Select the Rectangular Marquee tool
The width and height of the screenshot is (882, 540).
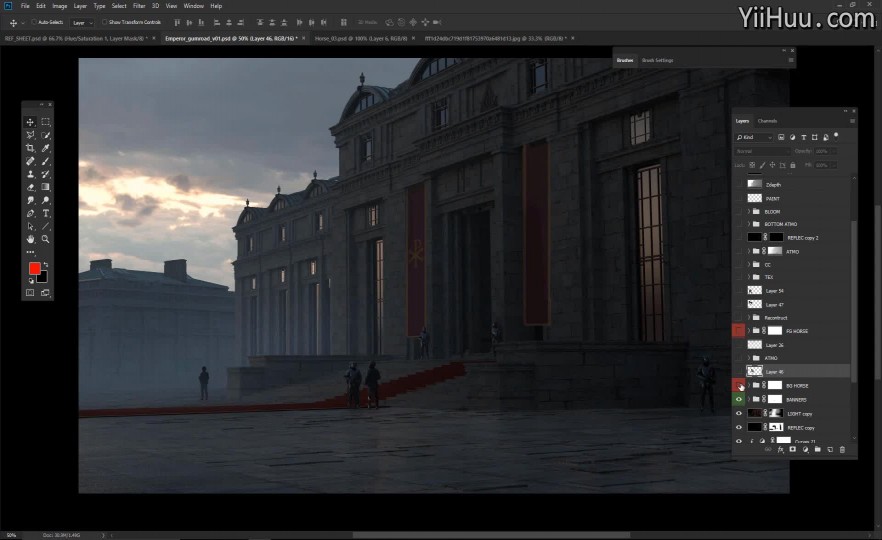click(x=46, y=122)
